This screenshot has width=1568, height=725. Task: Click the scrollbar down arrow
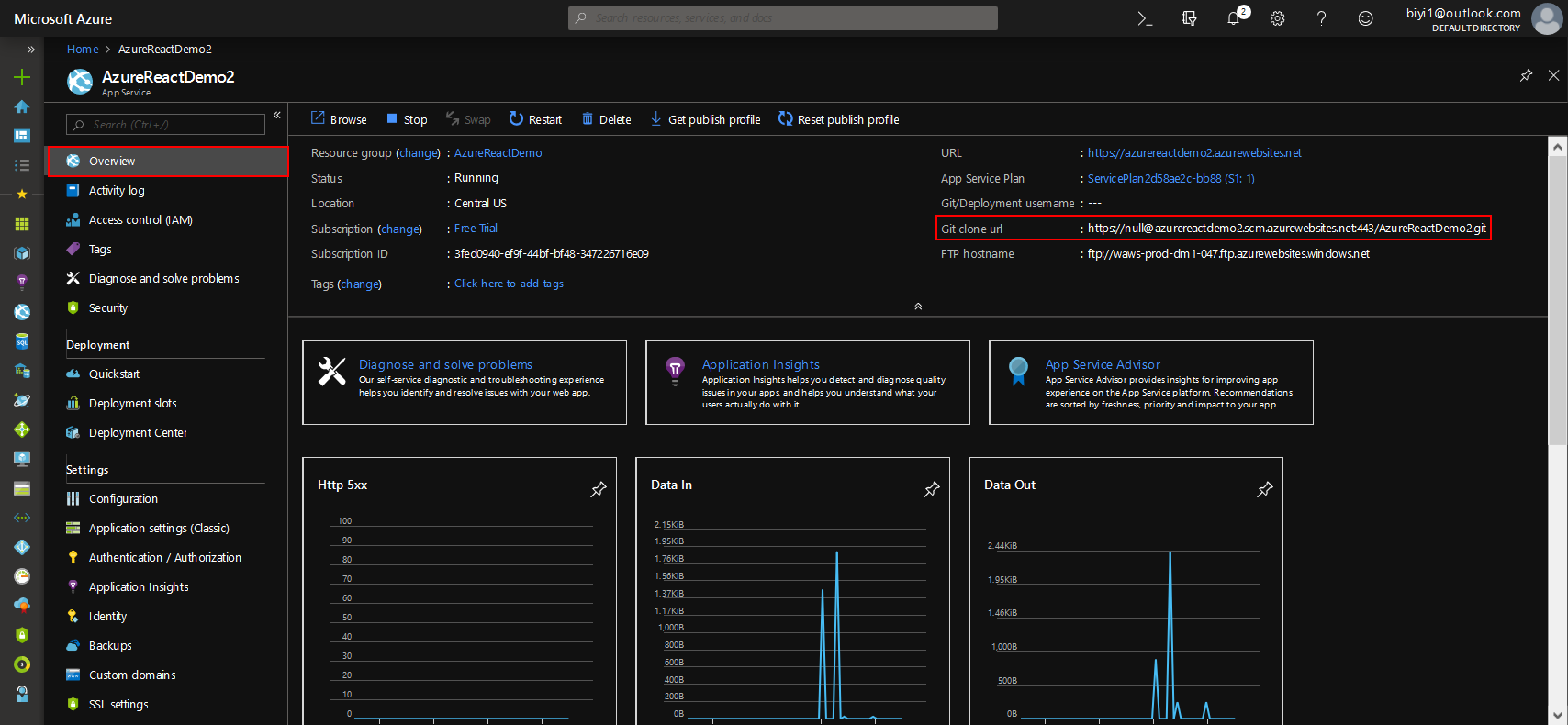click(1558, 716)
